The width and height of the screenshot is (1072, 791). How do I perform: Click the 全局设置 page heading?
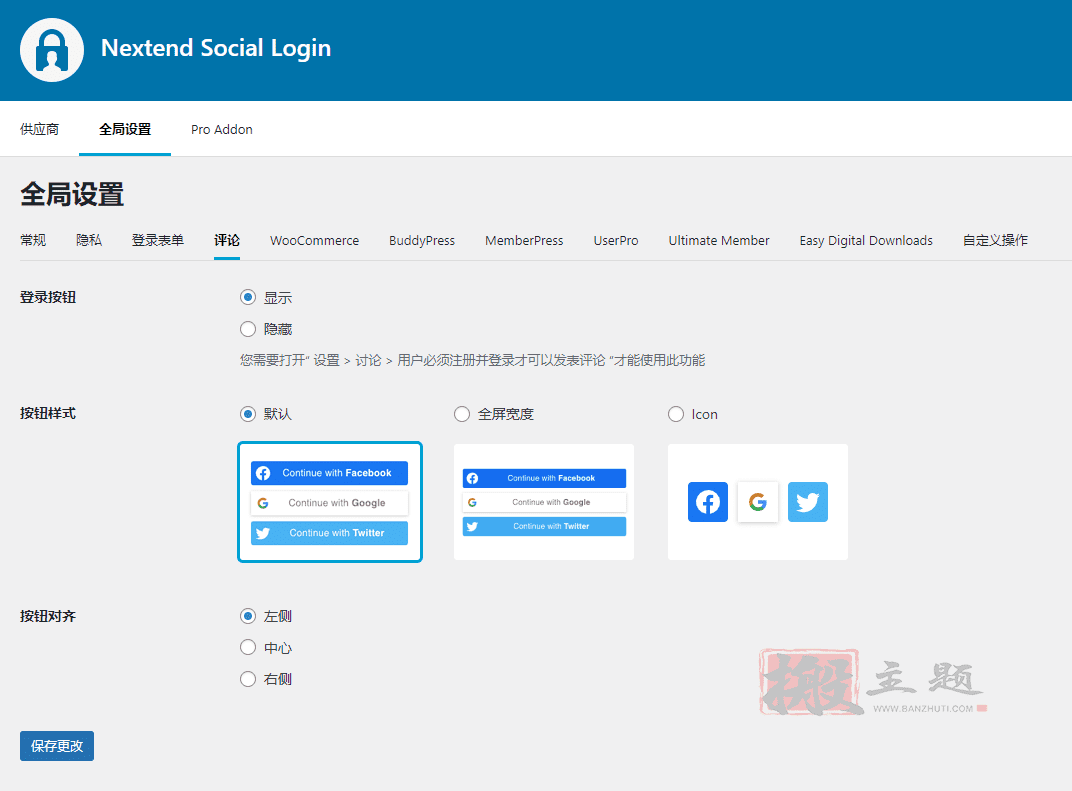click(x=72, y=194)
